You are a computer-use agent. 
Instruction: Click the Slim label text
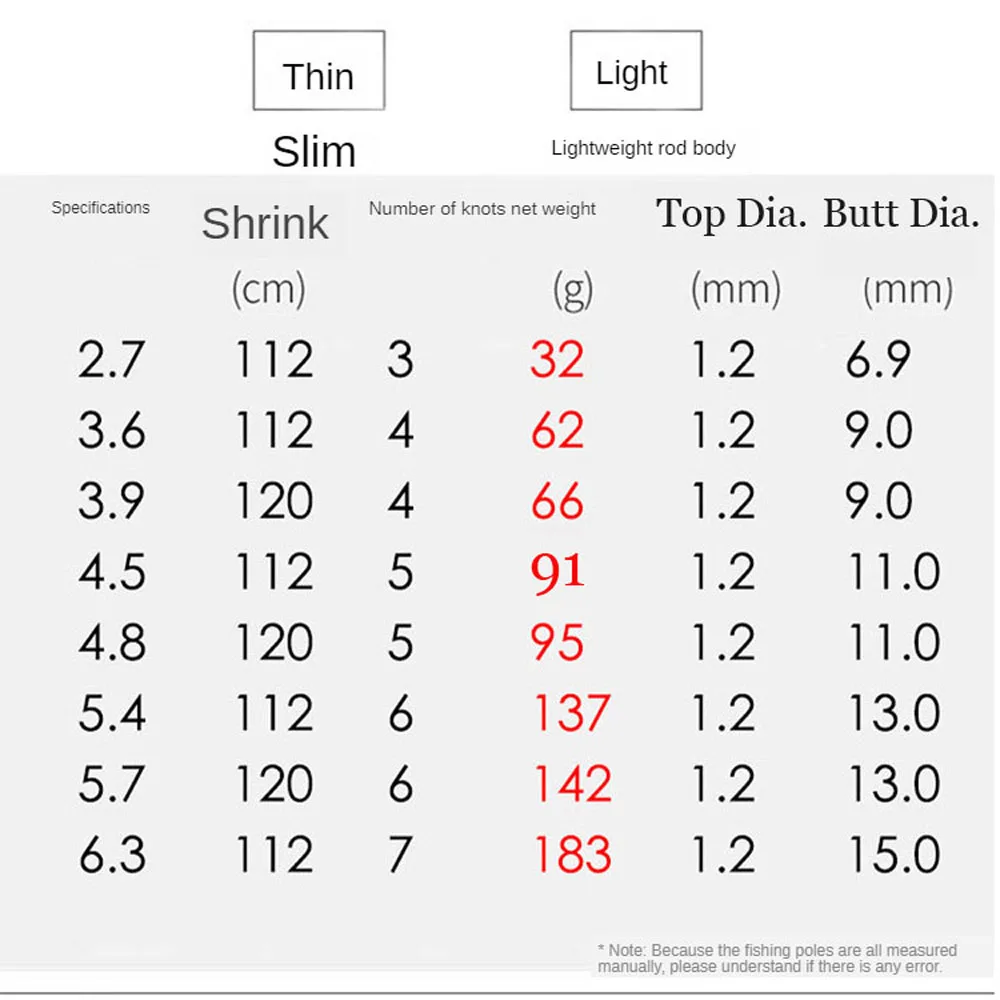314,152
